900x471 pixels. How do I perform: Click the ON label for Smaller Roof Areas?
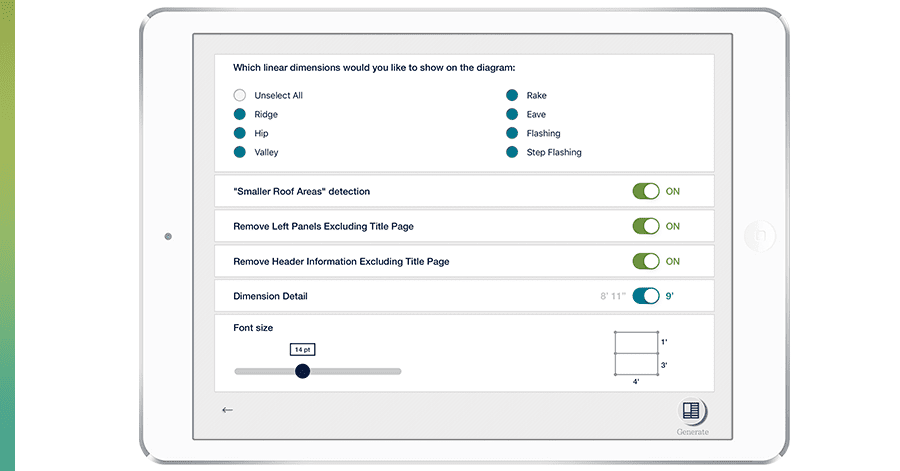(x=673, y=191)
